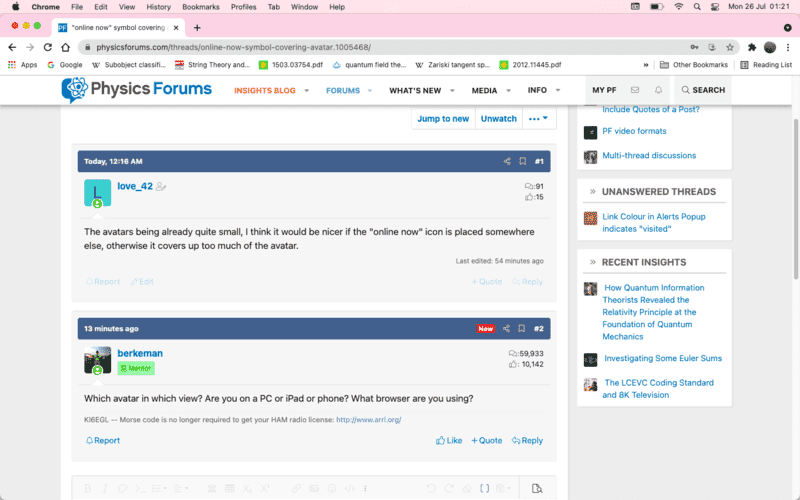Viewport: 800px width, 500px height.
Task: Click the Physics Forums logo
Action: (x=136, y=89)
